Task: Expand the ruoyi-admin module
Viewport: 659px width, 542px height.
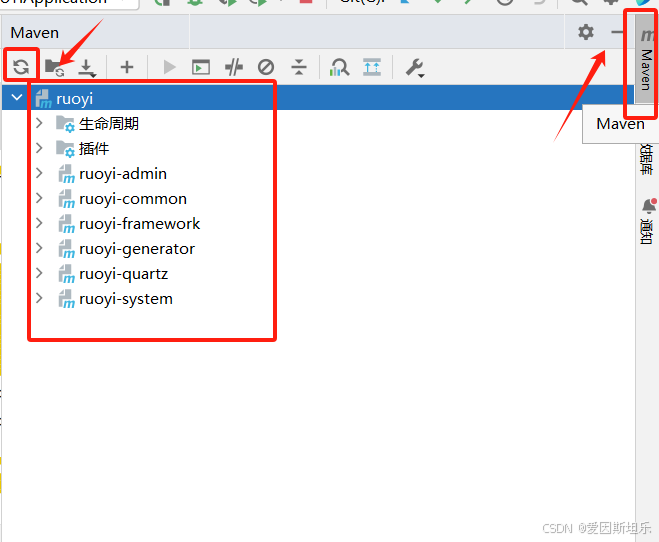Action: [x=39, y=173]
